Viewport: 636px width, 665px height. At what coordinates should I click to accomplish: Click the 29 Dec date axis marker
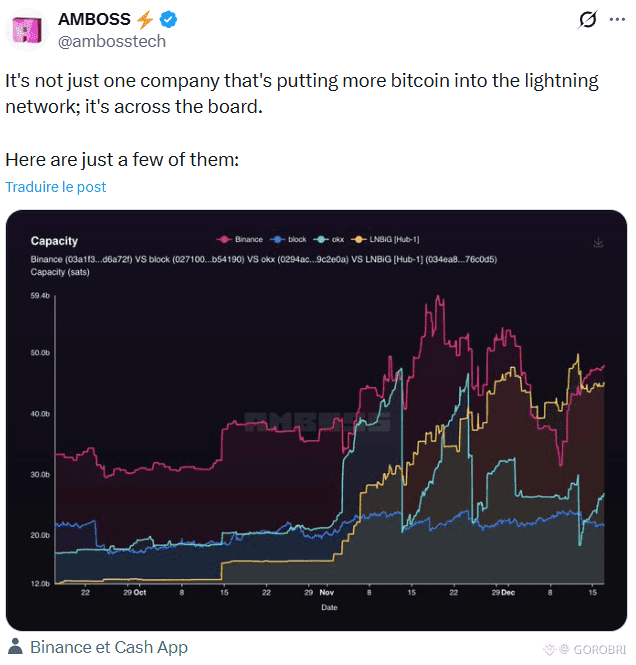[503, 592]
